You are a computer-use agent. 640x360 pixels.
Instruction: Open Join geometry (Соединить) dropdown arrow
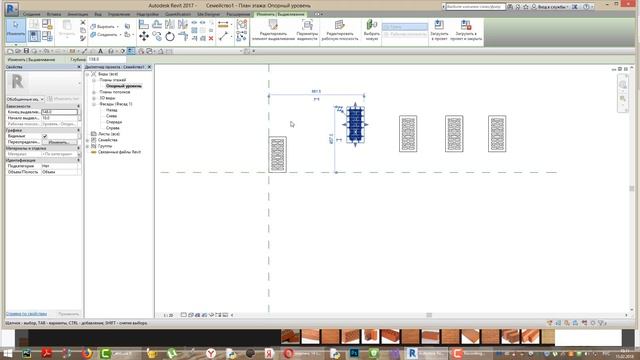[x=121, y=35]
